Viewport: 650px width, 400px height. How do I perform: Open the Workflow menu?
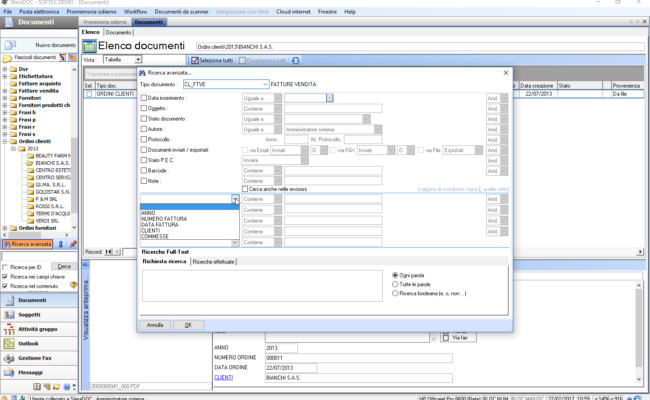(x=135, y=12)
